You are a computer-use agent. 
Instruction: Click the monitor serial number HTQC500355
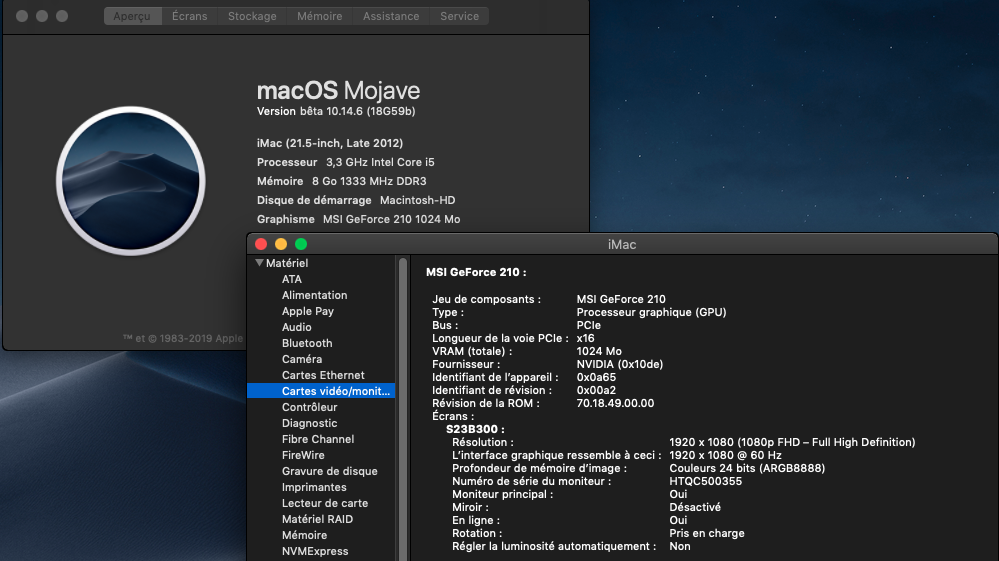click(705, 481)
